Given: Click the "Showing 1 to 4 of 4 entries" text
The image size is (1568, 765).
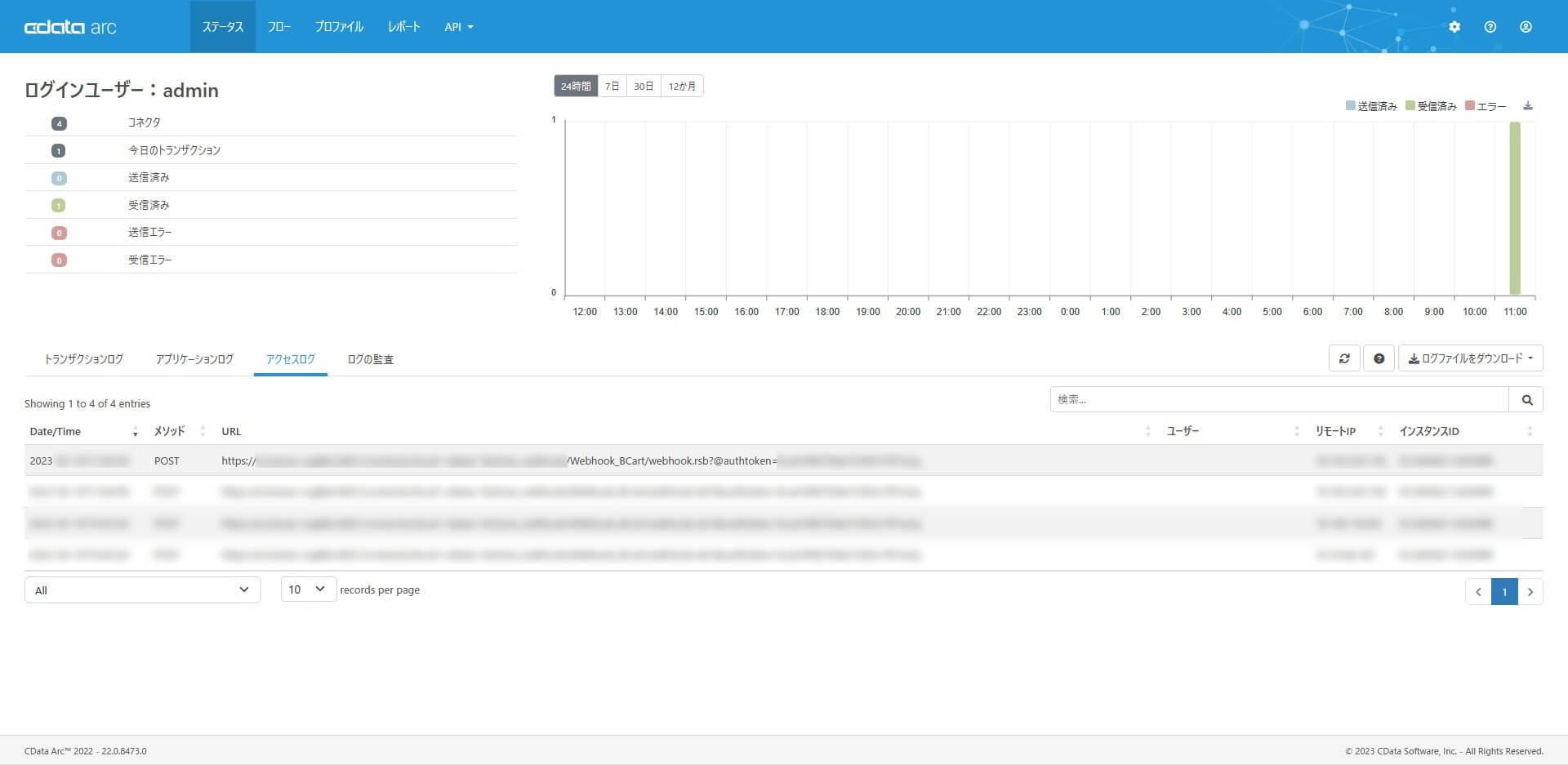Looking at the screenshot, I should tap(87, 403).
